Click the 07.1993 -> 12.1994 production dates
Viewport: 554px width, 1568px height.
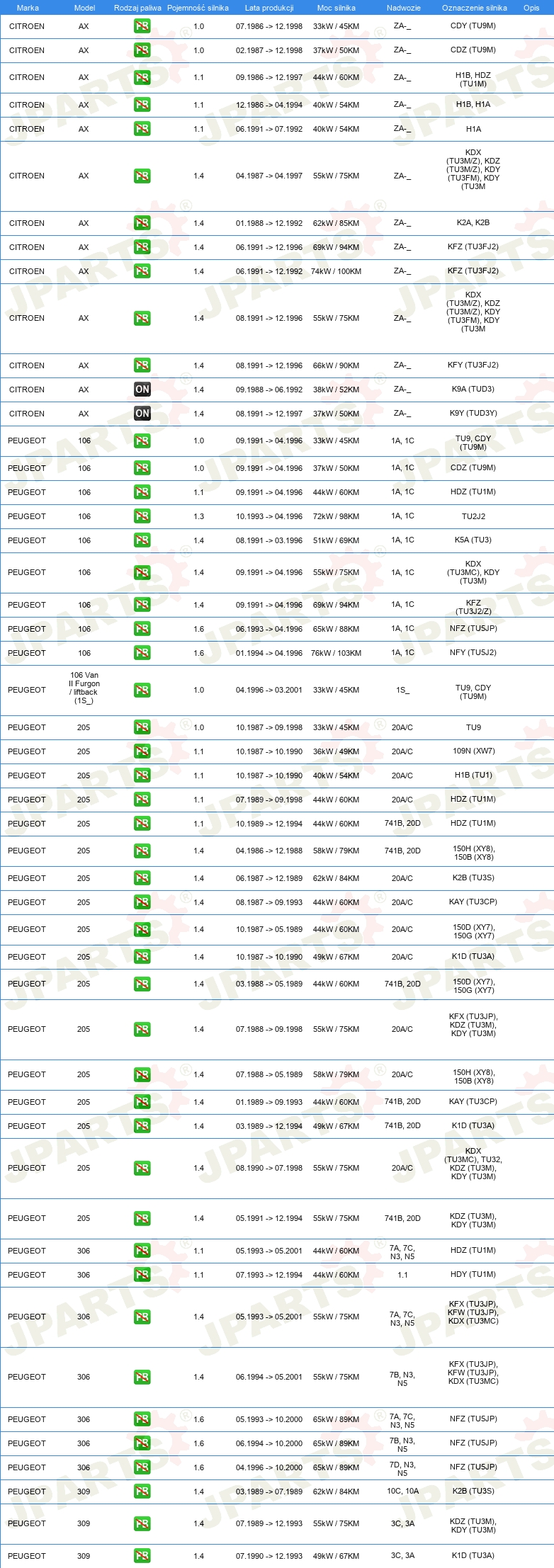269,1275
